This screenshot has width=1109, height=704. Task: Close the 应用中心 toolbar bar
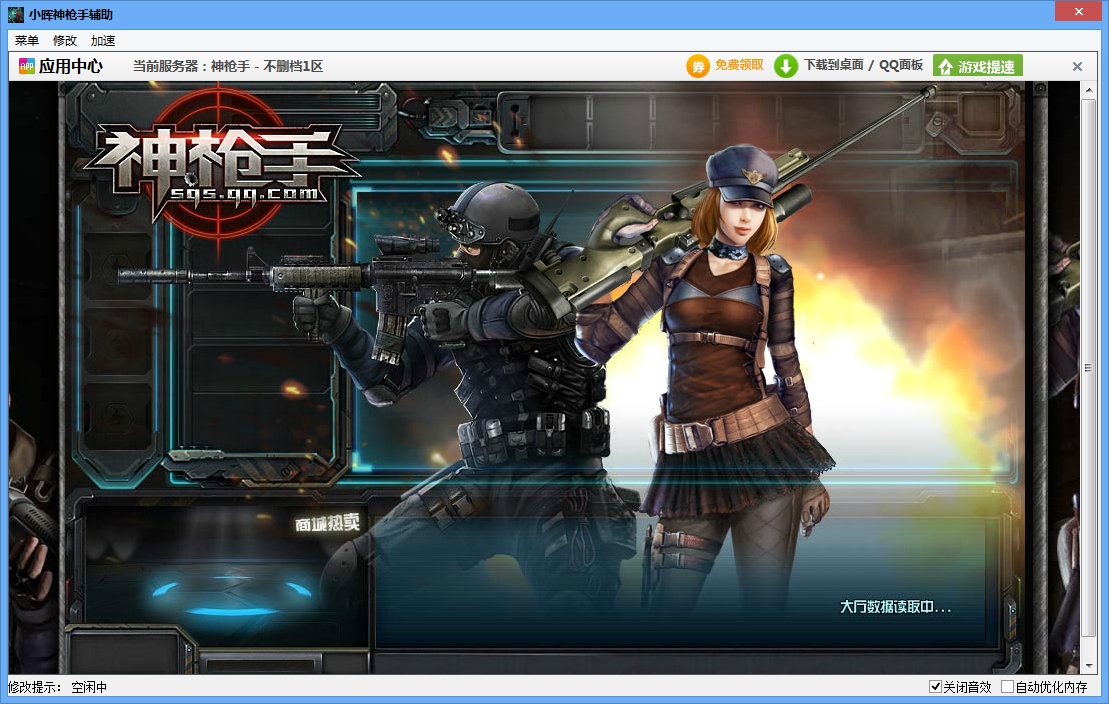1077,67
